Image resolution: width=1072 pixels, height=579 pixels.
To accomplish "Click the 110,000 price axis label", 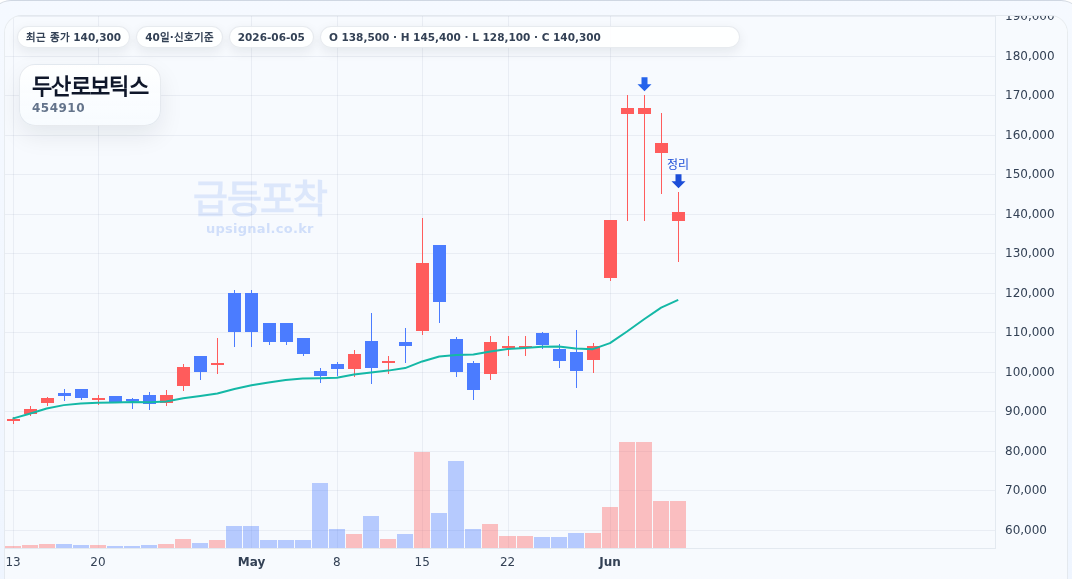I will 1030,332.
